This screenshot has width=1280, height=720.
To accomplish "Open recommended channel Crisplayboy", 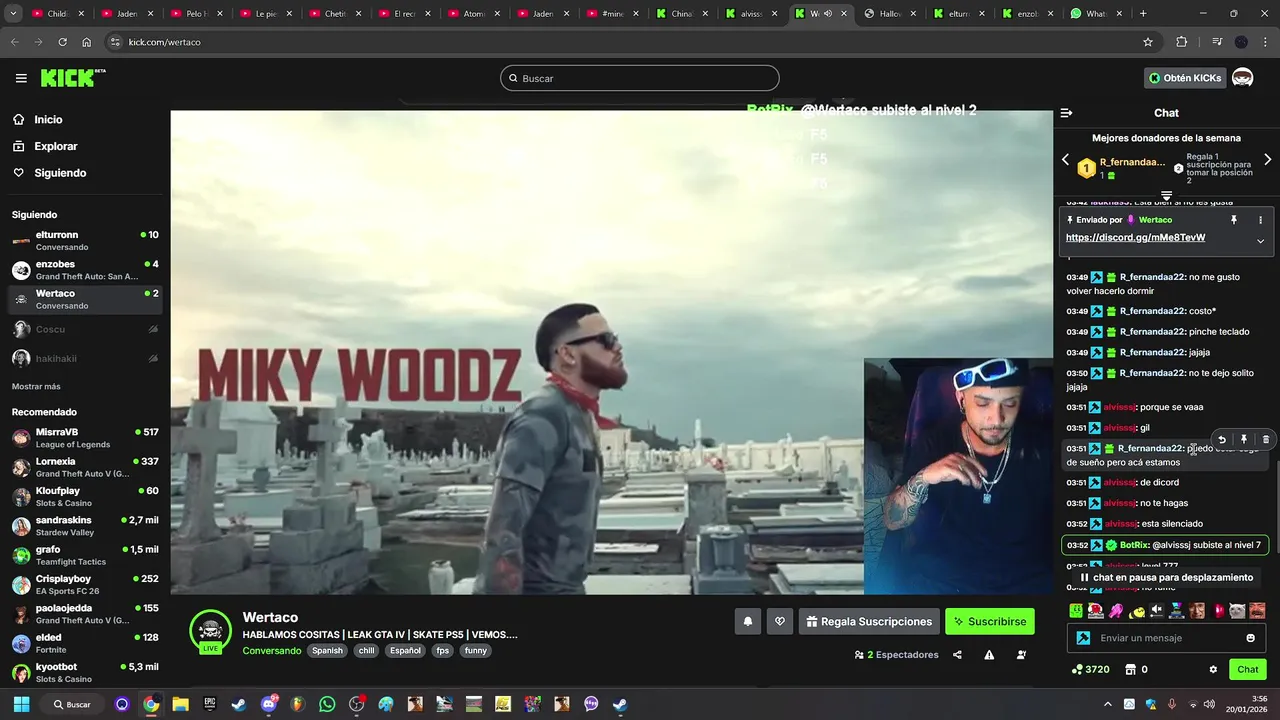I will pyautogui.click(x=85, y=584).
